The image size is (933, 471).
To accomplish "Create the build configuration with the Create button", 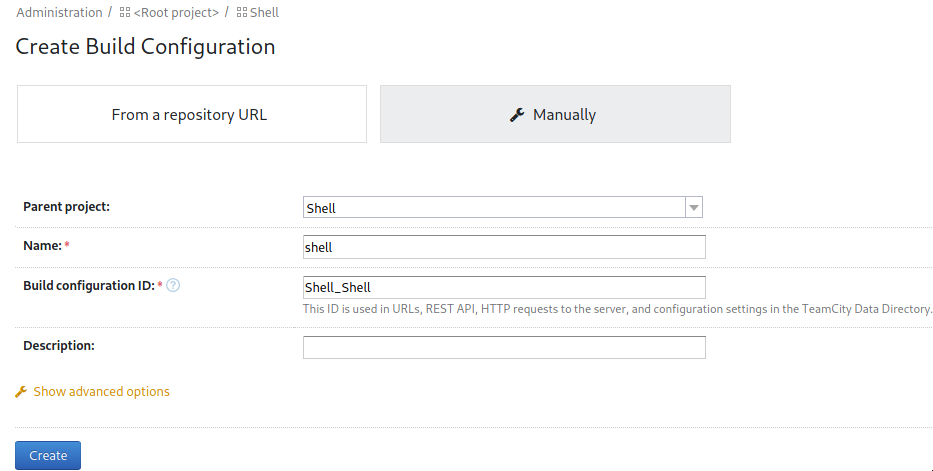I will (48, 456).
